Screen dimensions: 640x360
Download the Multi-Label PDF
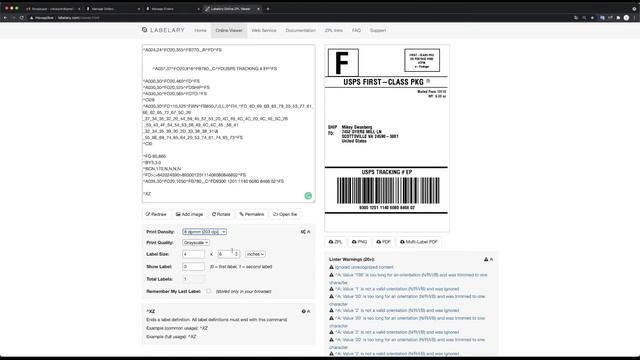(x=419, y=242)
